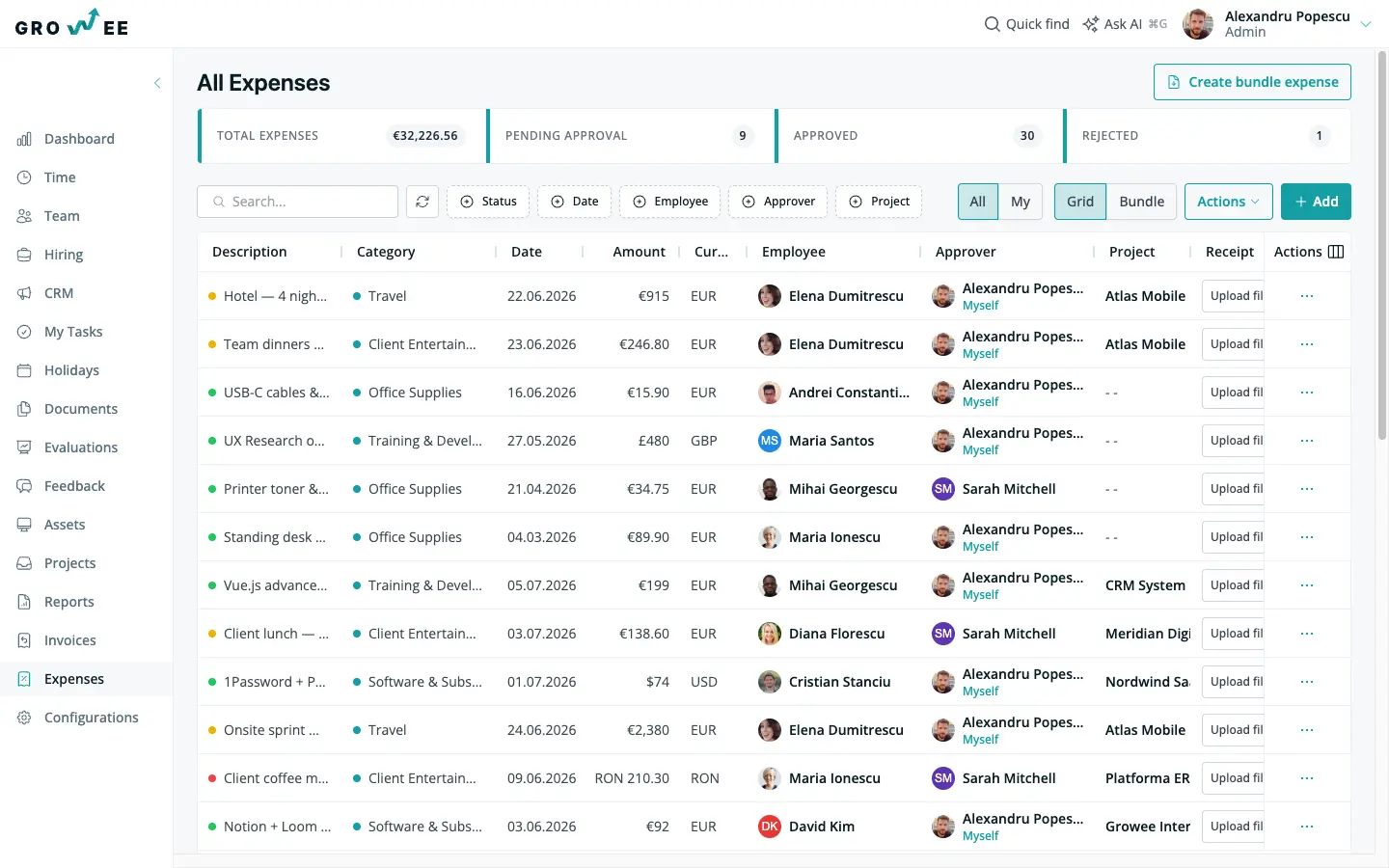This screenshot has height=868, width=1389.
Task: Select Expenses in sidebar
Action: point(73,679)
